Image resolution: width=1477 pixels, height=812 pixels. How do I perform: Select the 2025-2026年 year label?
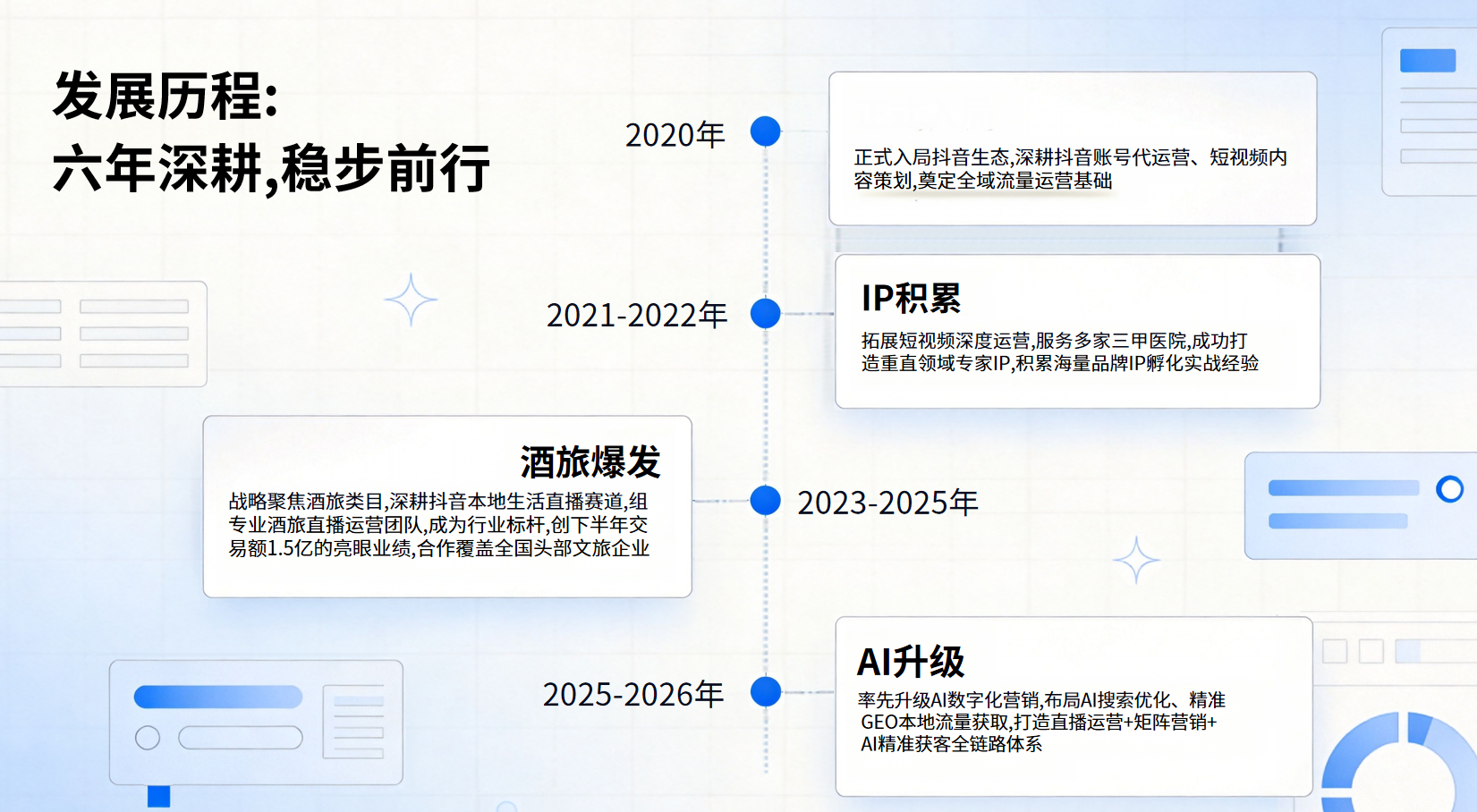(633, 694)
